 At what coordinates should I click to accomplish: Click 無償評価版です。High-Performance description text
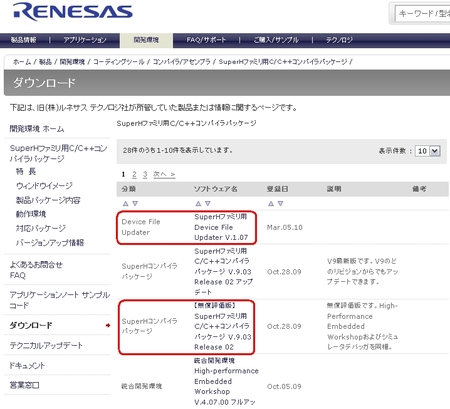pos(363,326)
